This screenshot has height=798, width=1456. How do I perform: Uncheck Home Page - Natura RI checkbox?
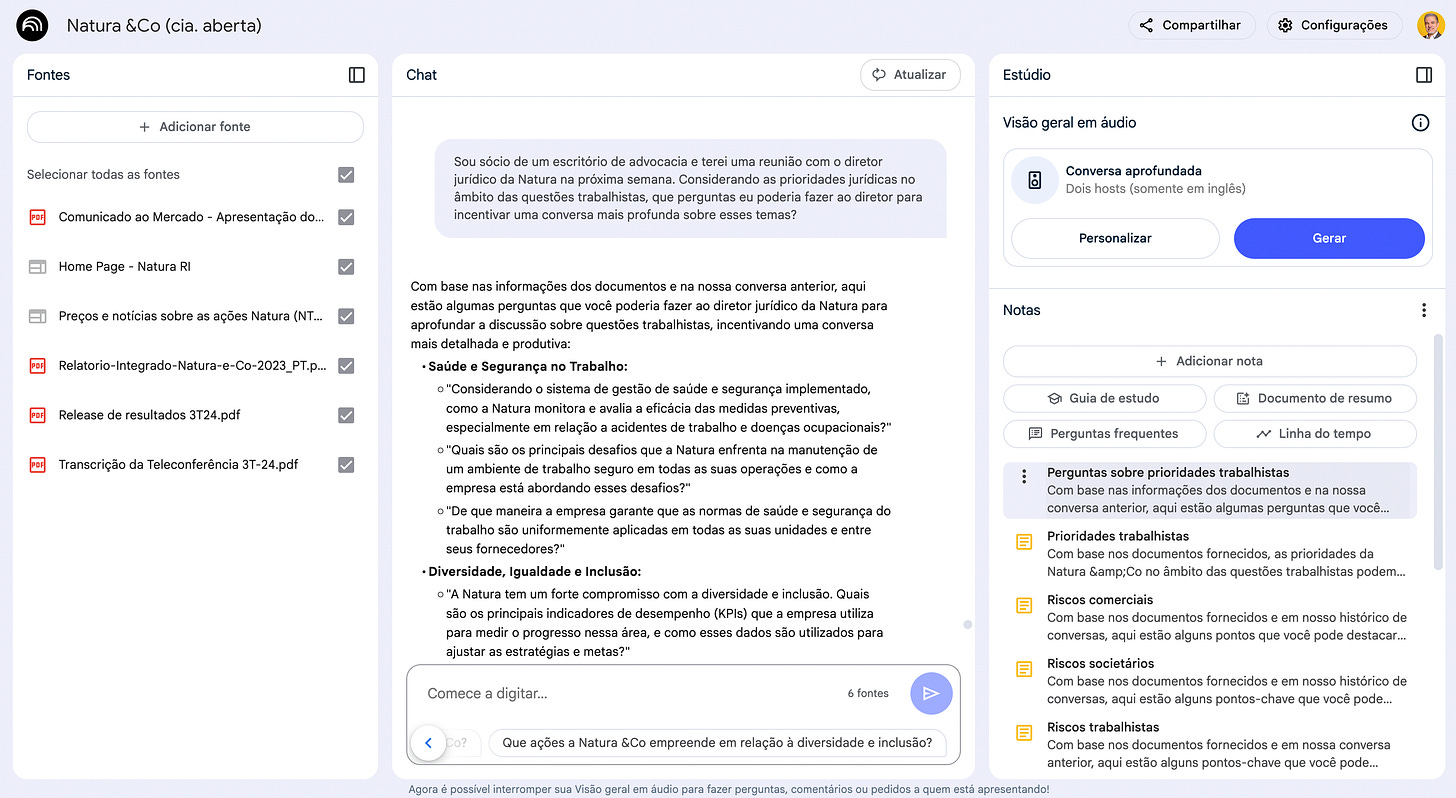346,267
